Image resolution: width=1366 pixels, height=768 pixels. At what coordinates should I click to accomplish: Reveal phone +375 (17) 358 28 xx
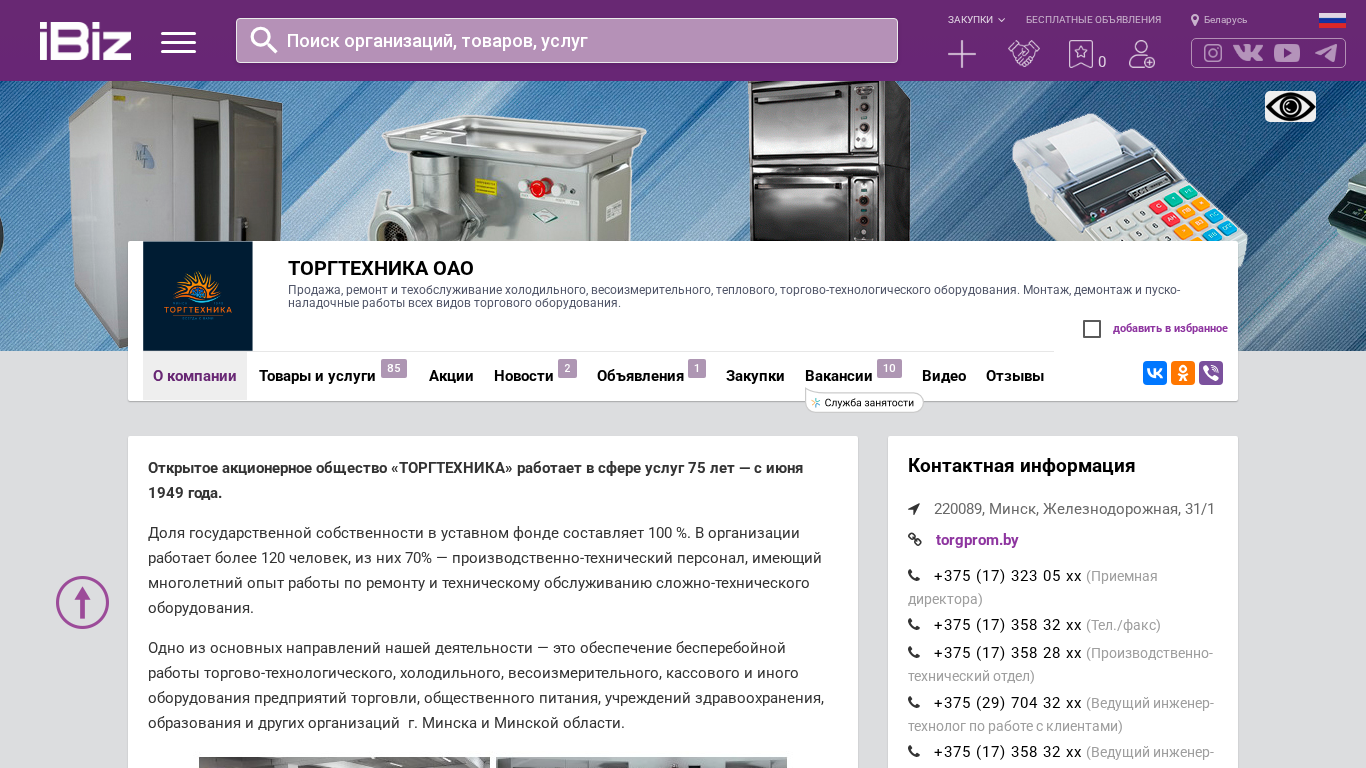[x=1008, y=653]
